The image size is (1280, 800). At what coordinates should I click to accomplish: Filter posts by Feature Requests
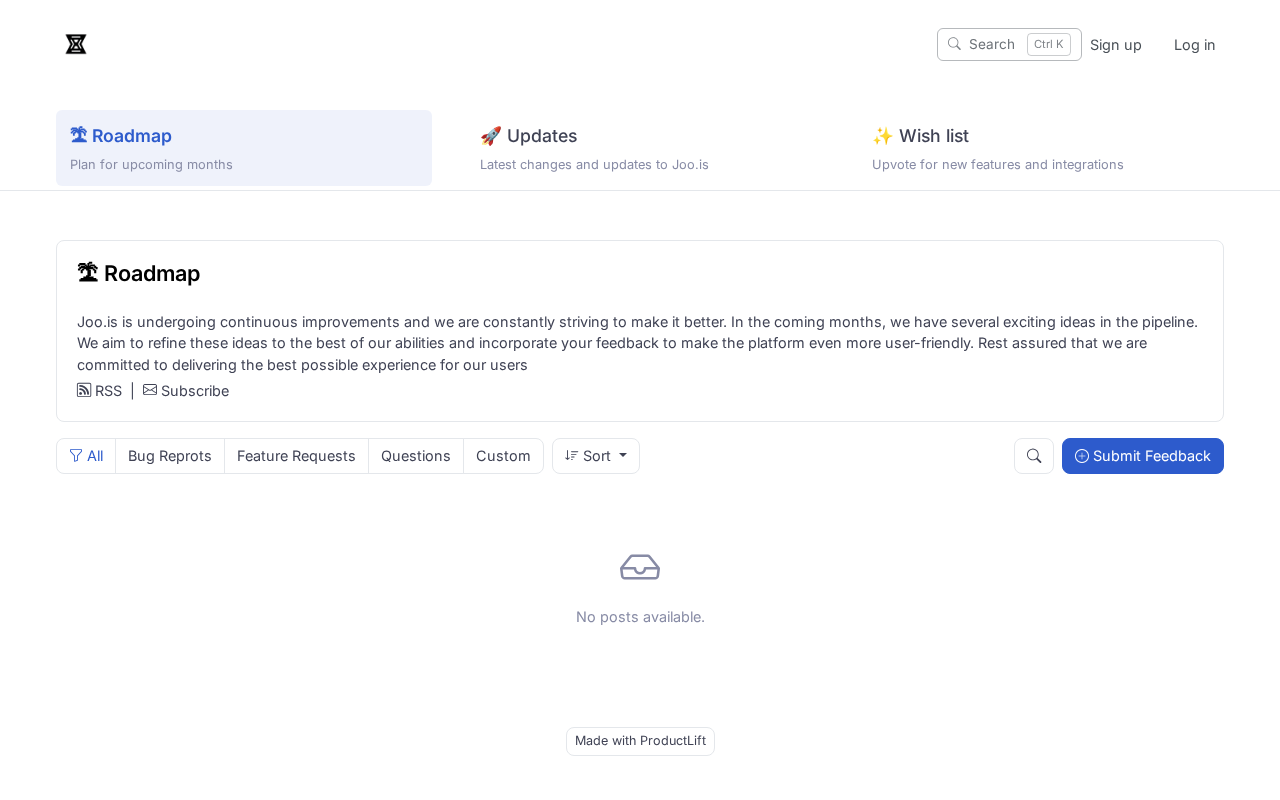296,456
